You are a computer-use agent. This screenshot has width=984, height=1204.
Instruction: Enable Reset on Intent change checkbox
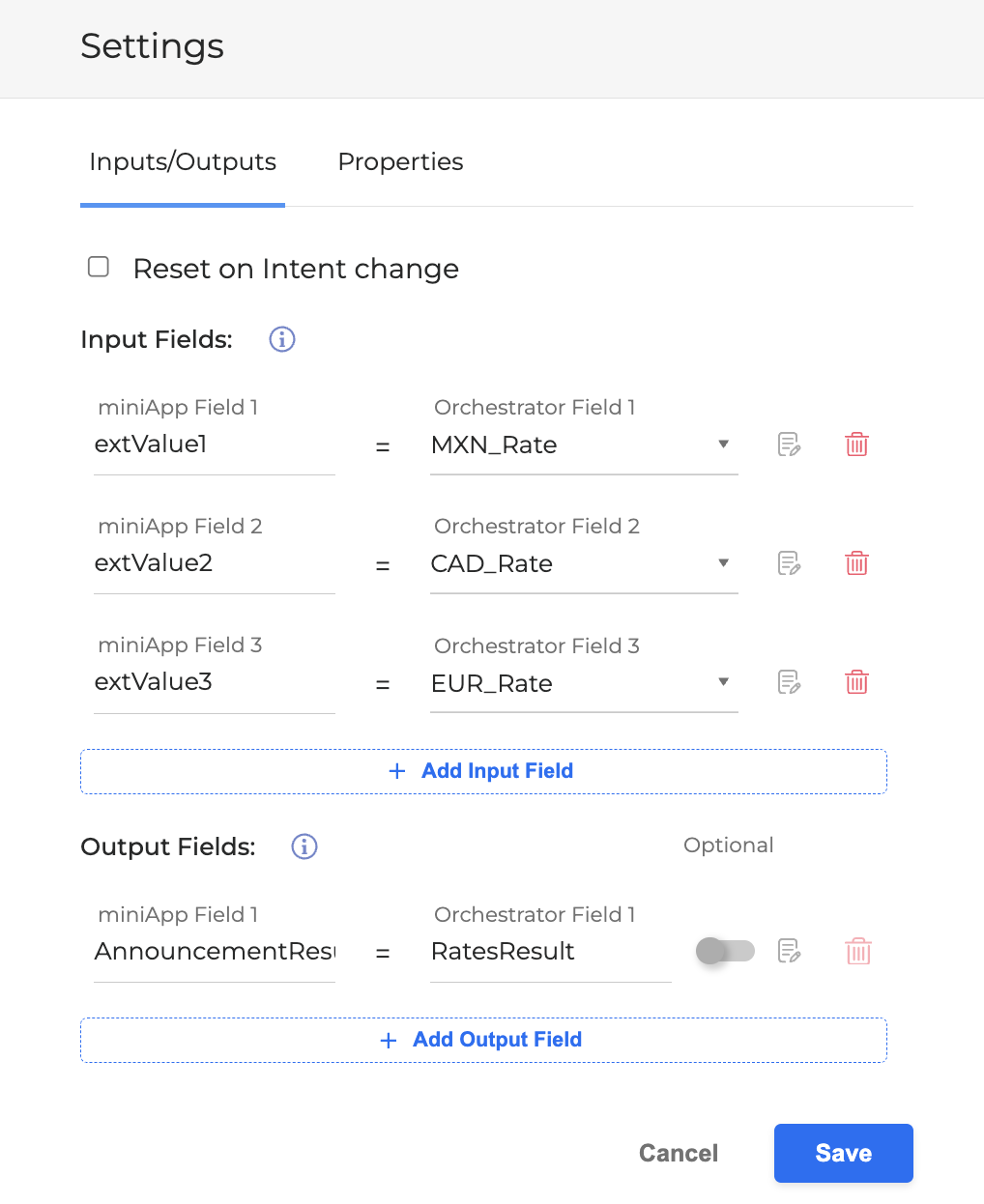coord(99,267)
